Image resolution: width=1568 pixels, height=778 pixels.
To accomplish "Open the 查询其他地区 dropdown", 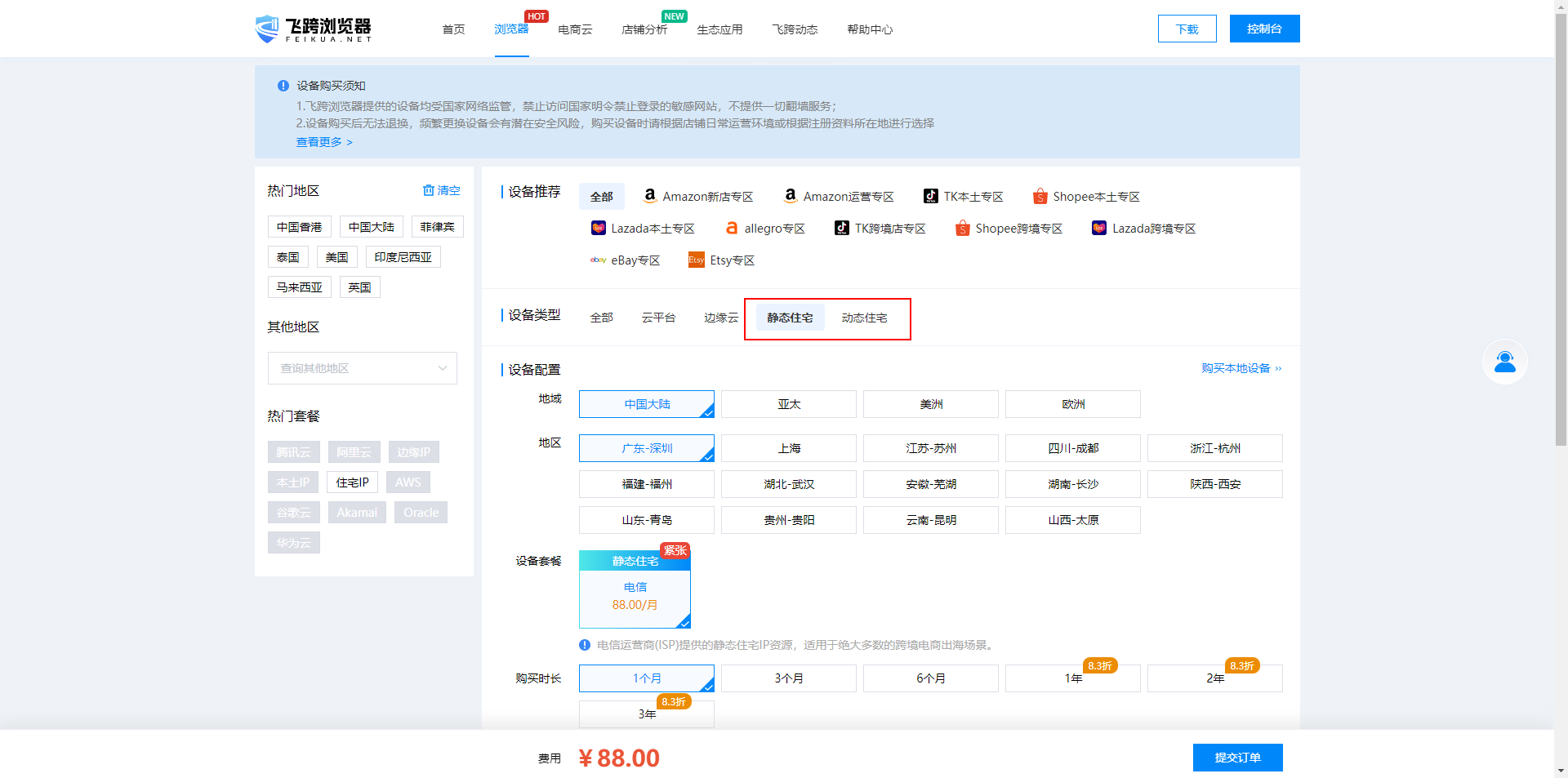I will (363, 368).
